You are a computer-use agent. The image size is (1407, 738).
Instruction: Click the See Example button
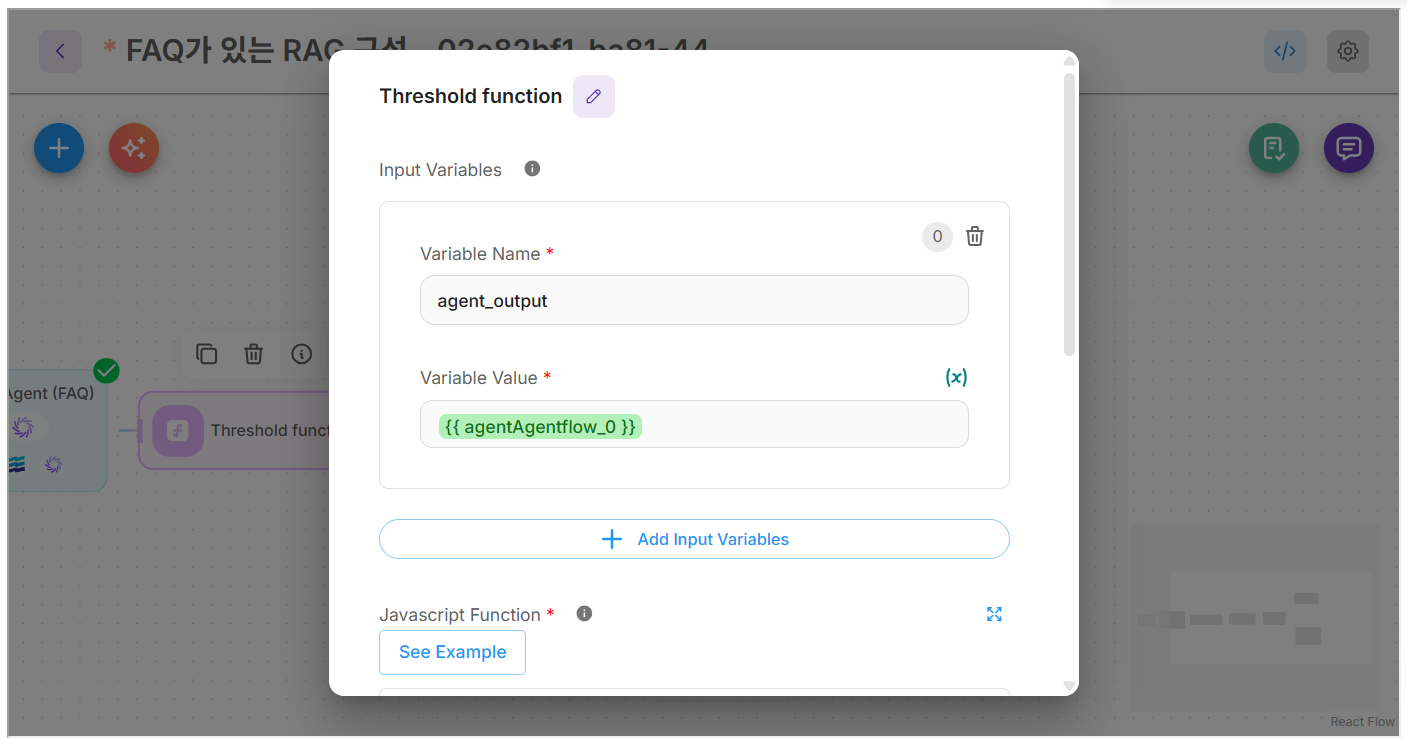[452, 652]
